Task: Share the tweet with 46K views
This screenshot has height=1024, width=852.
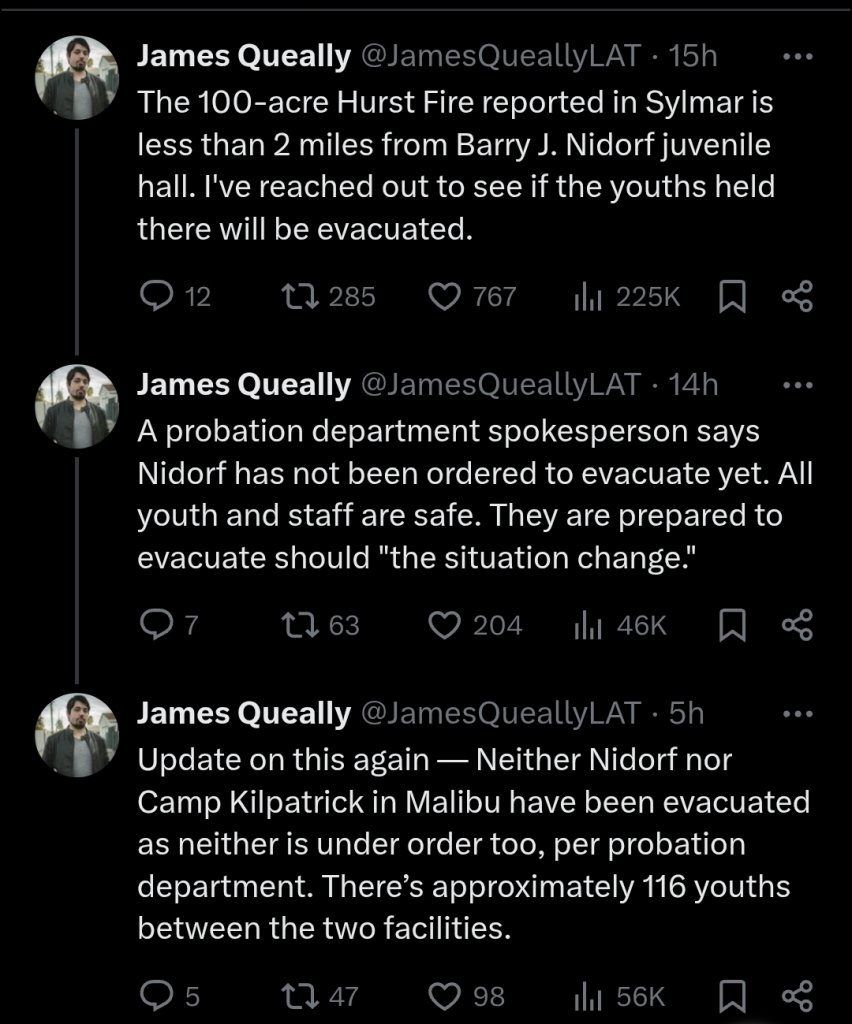Action: (x=797, y=625)
